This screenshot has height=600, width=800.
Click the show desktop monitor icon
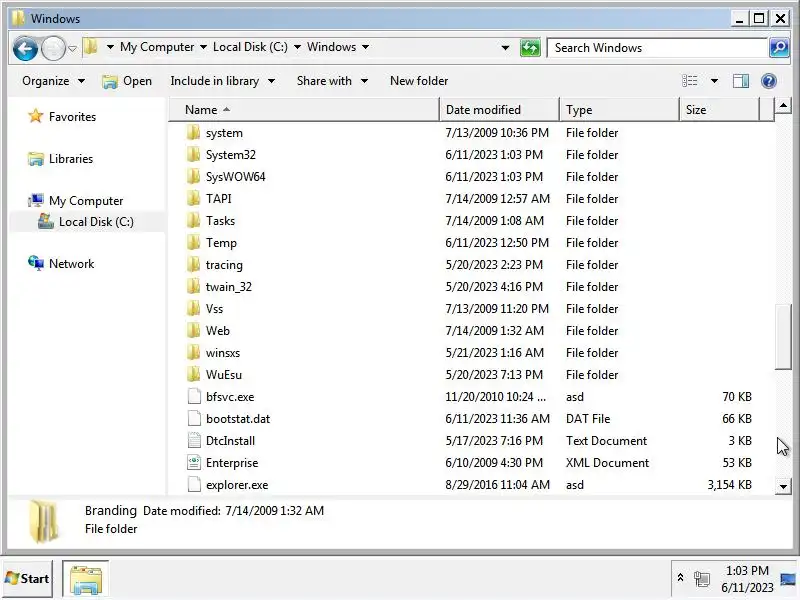point(788,579)
